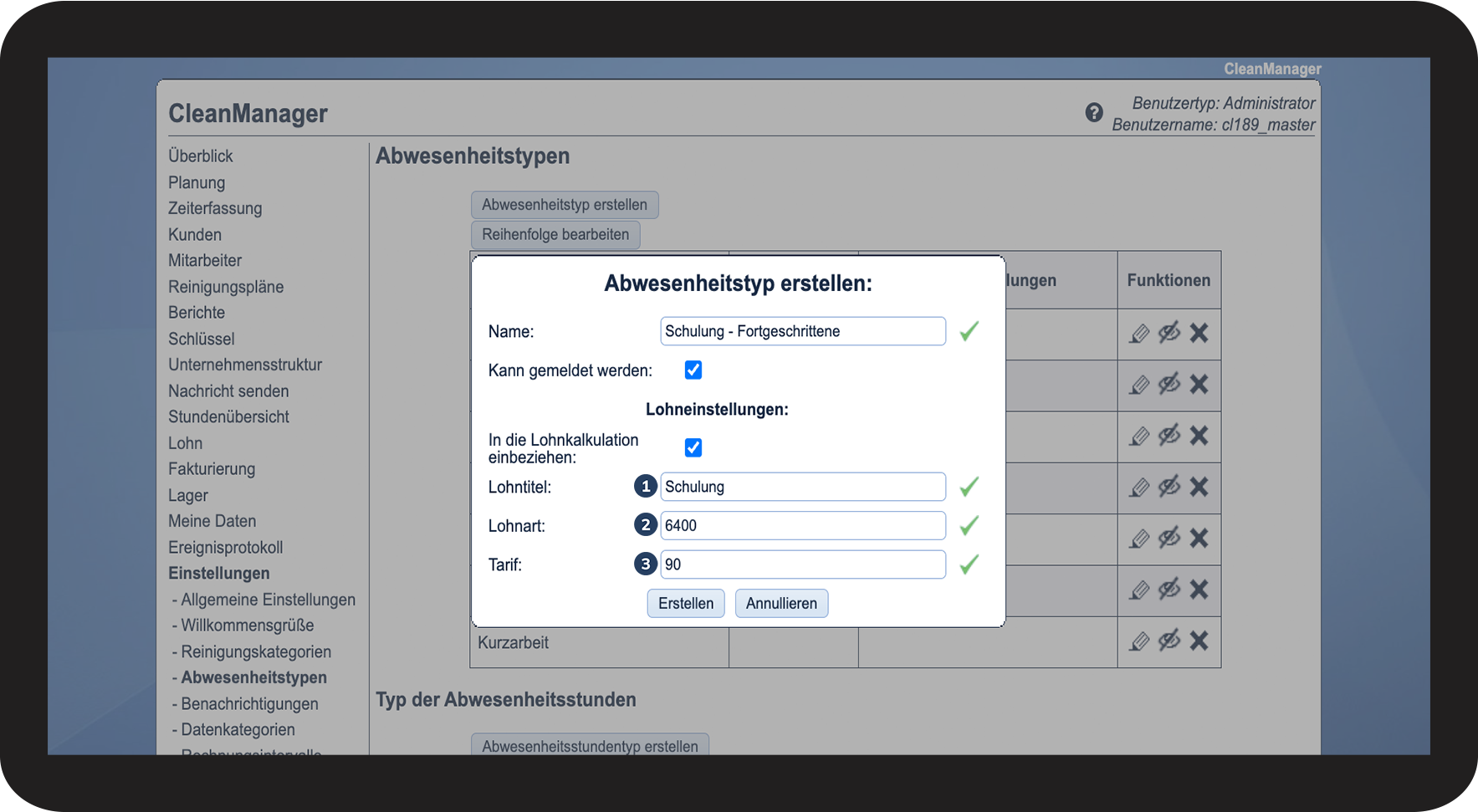Hide the Kurzarbeit absence type

point(1169,641)
